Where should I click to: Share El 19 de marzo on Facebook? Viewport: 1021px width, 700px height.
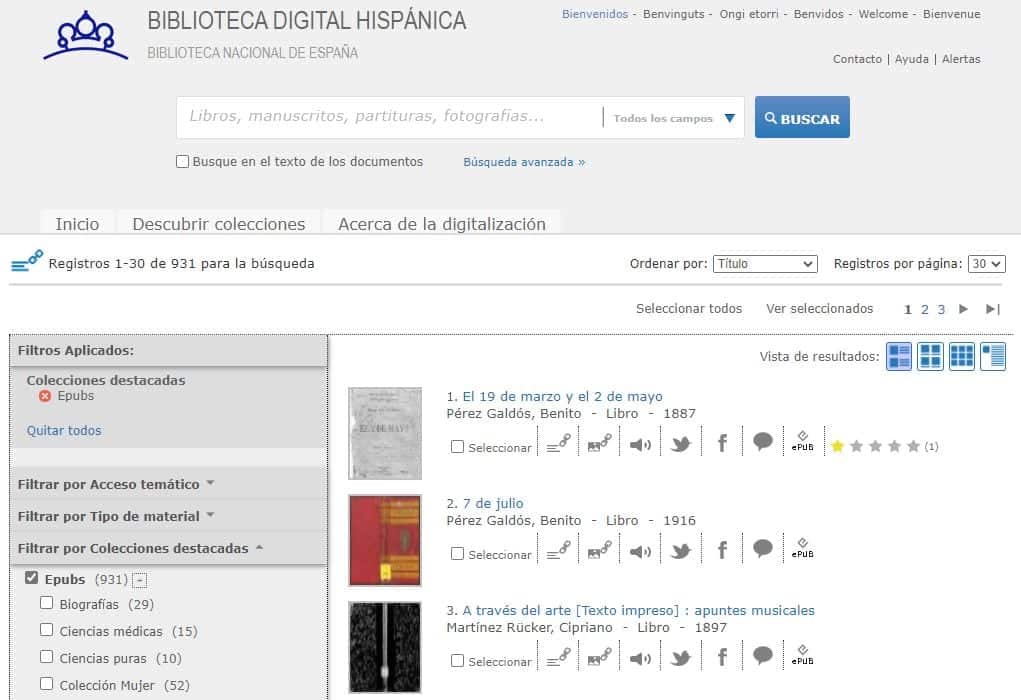pos(721,444)
